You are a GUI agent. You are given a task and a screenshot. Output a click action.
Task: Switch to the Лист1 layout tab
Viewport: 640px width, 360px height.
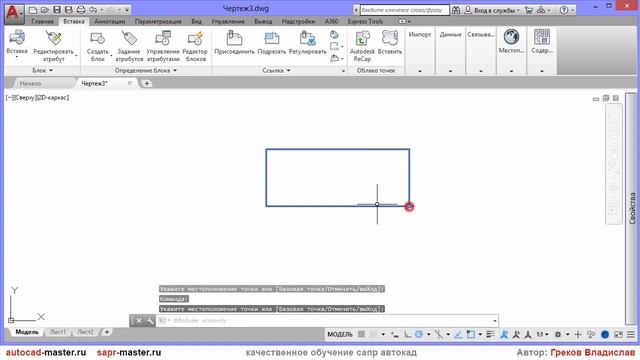pos(58,332)
